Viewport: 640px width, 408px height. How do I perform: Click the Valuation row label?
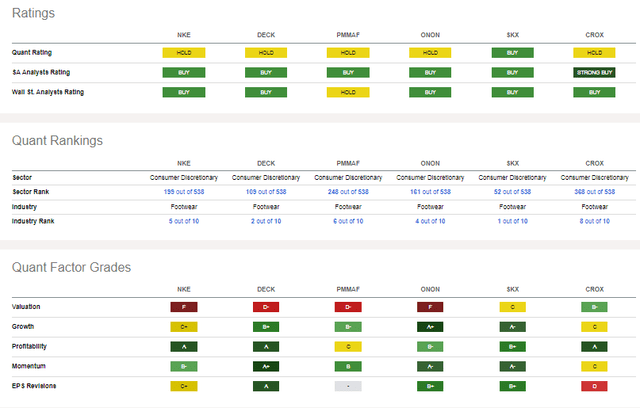tap(26, 307)
